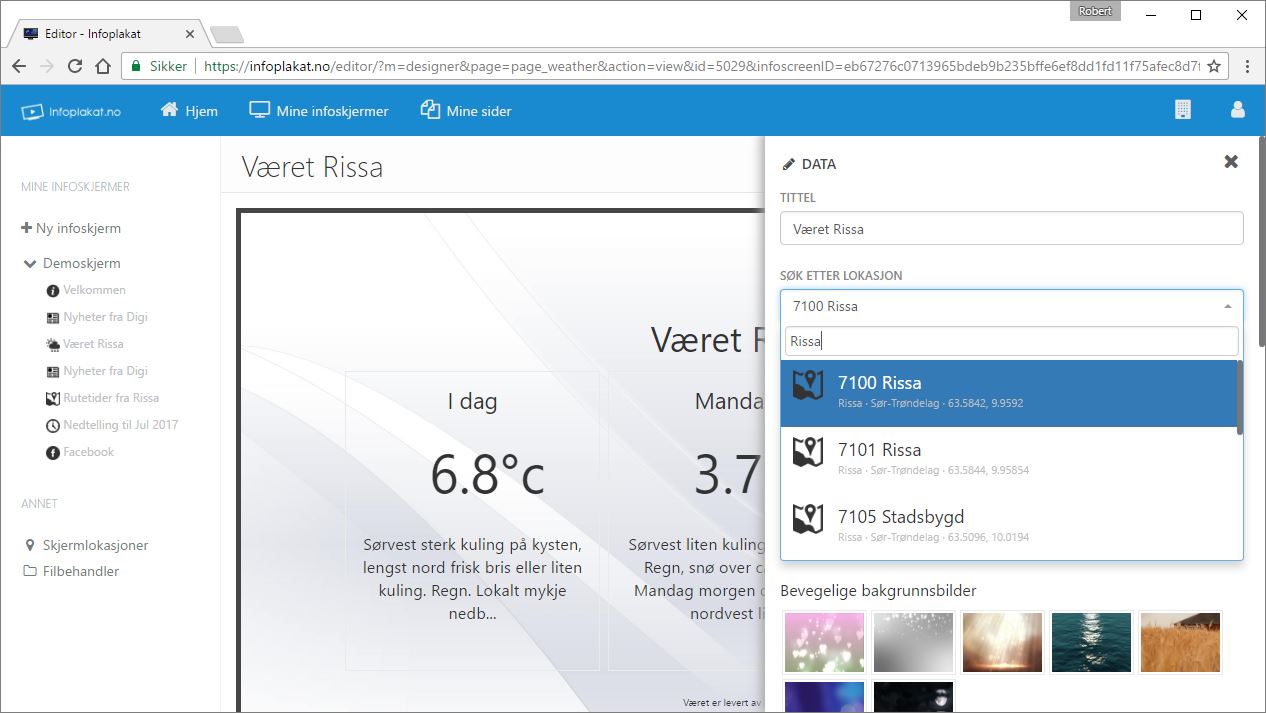Image resolution: width=1266 pixels, height=713 pixels.
Task: Select 7101 Rissa location result
Action: [x=1009, y=460]
